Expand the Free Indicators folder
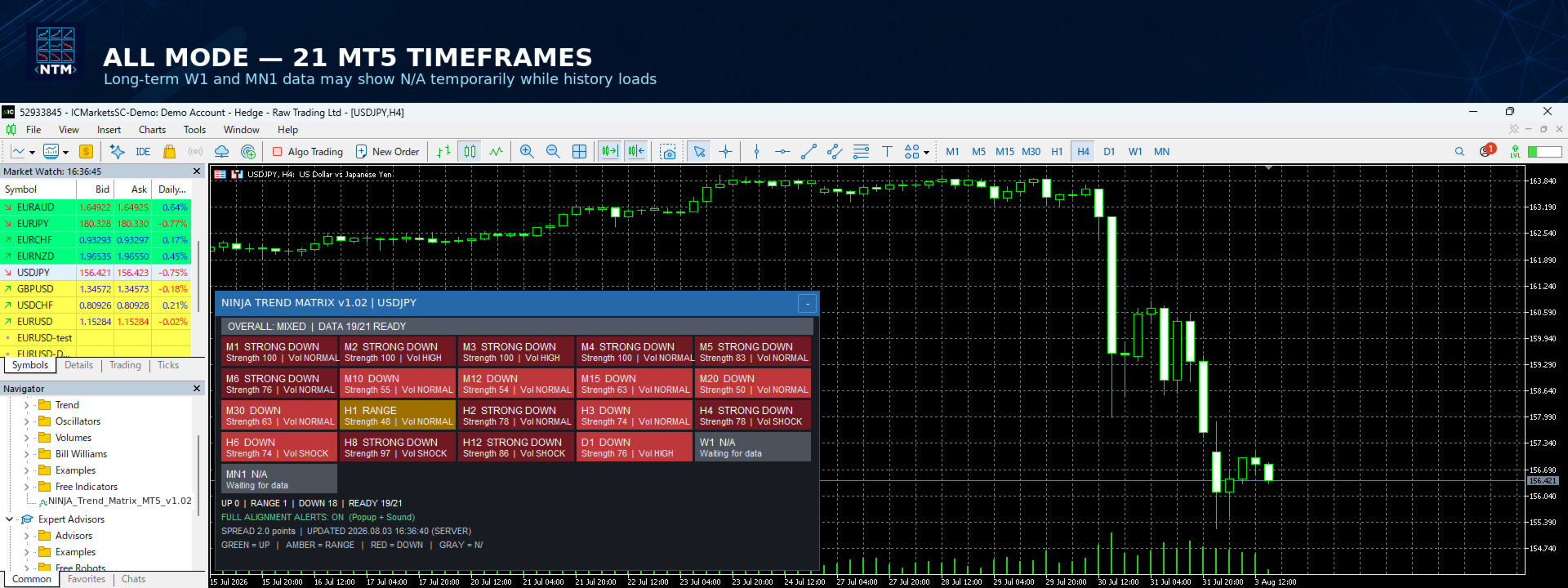This screenshot has width=1568, height=588. (27, 487)
